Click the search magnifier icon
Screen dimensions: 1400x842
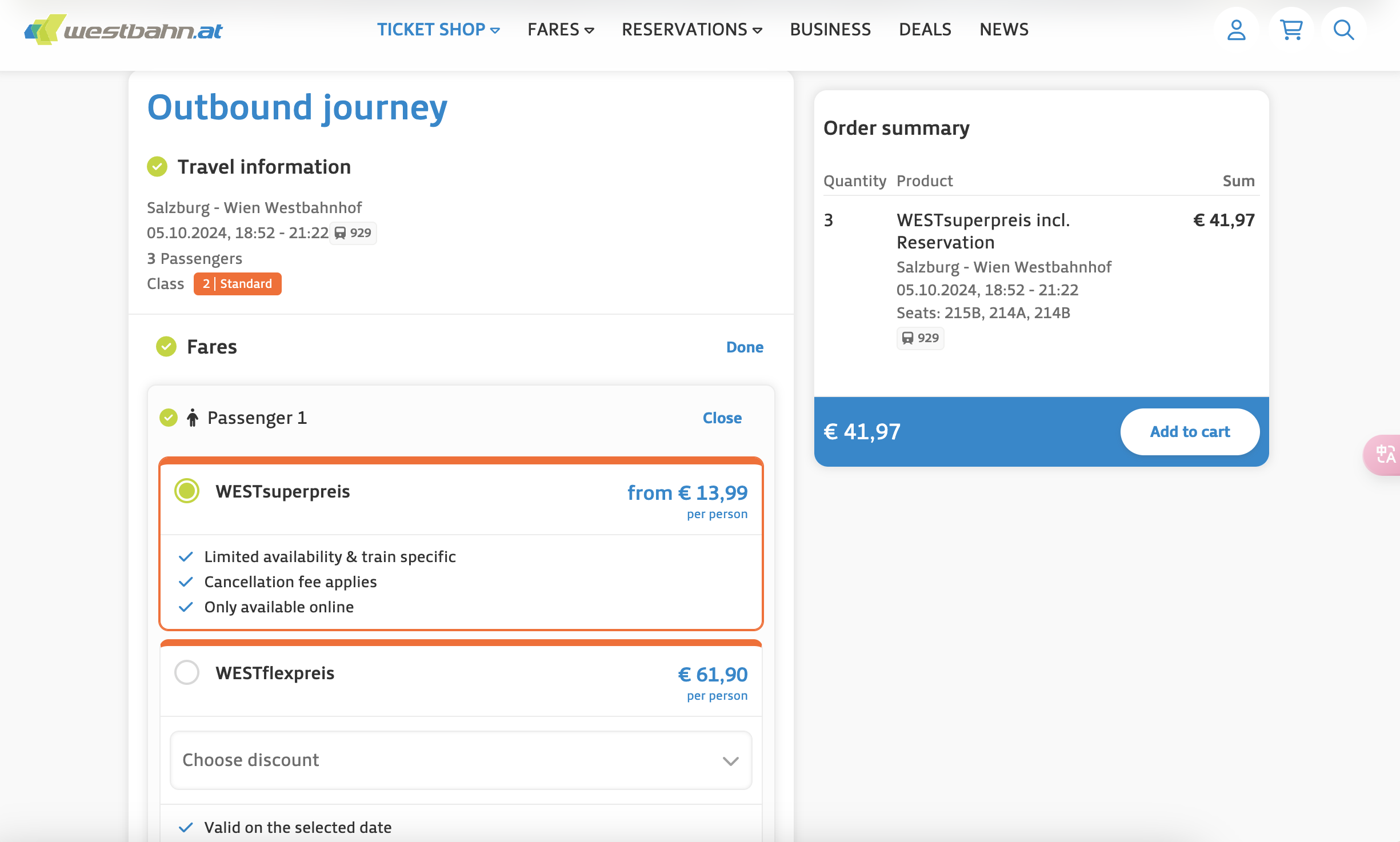(x=1343, y=30)
